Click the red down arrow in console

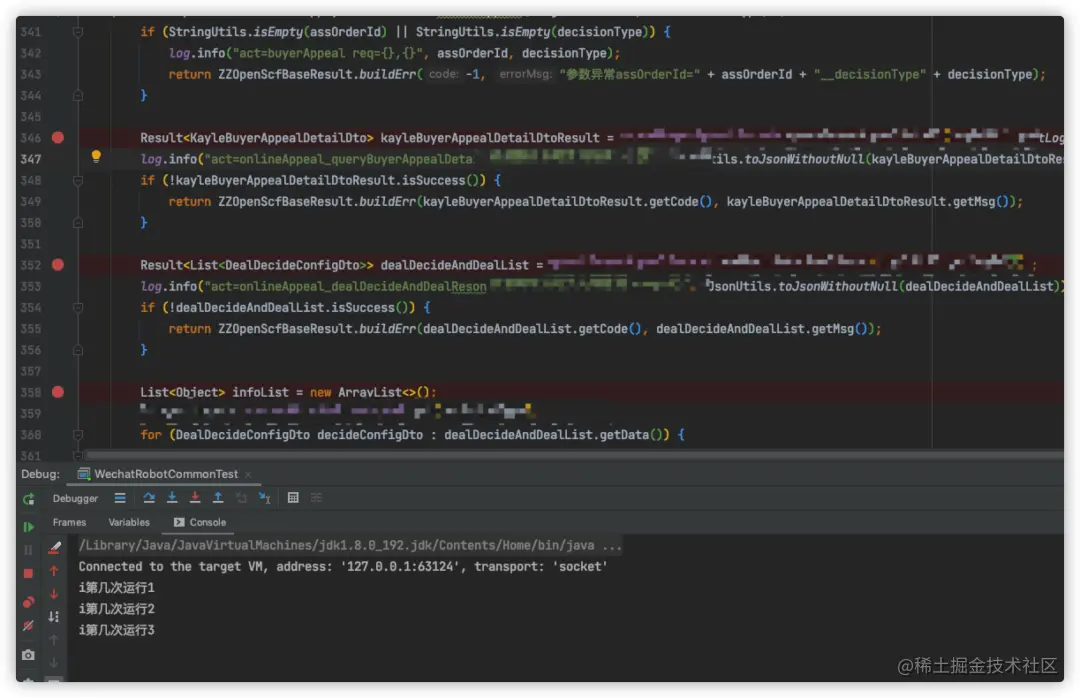[54, 593]
